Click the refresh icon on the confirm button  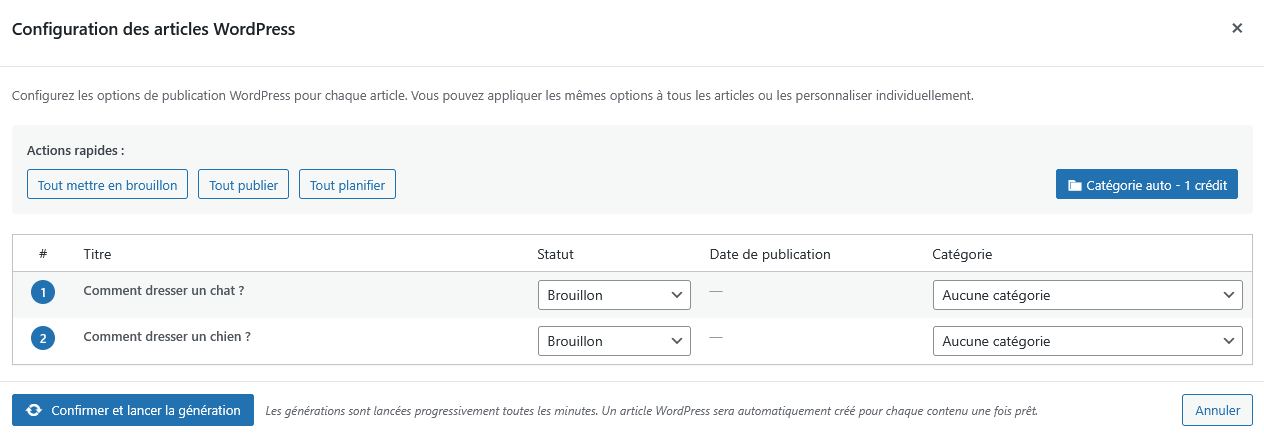[34, 410]
